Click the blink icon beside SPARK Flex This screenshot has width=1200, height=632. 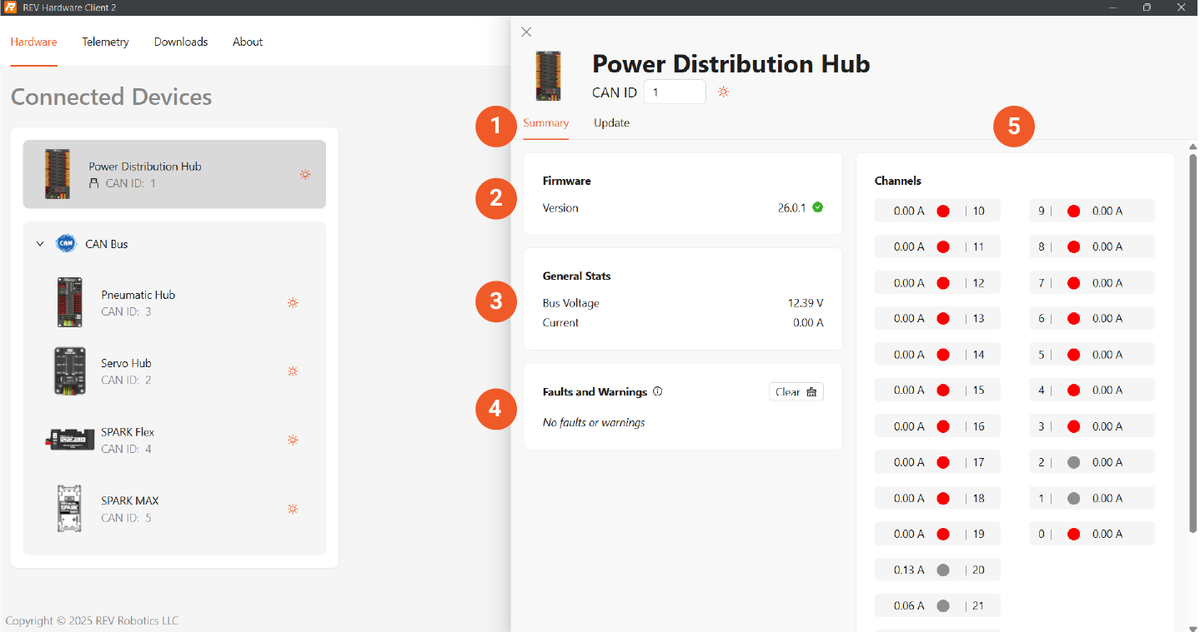coord(293,440)
